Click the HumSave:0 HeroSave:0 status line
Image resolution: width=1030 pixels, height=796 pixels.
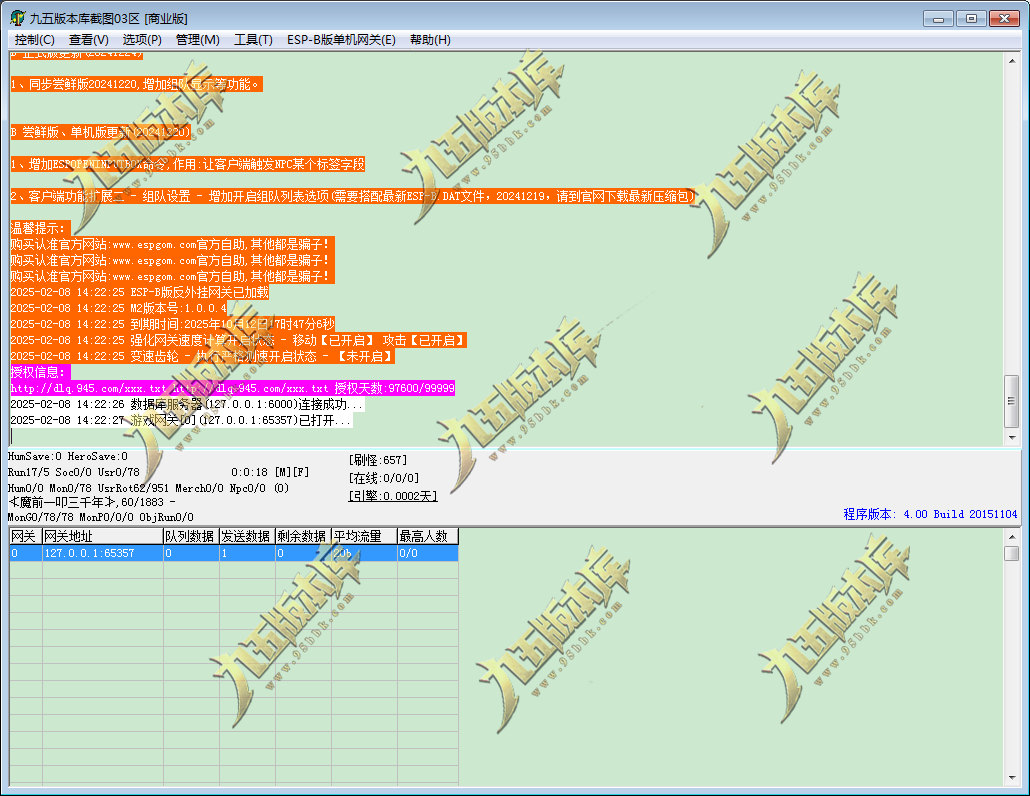68,456
